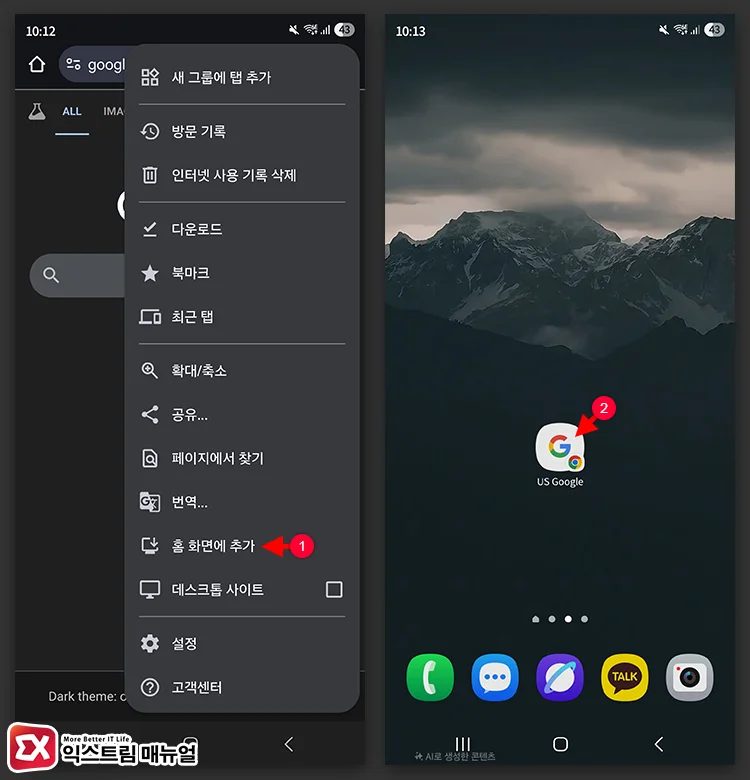Click the zoom magnifier plus icon
The height and width of the screenshot is (780, 750).
(150, 371)
